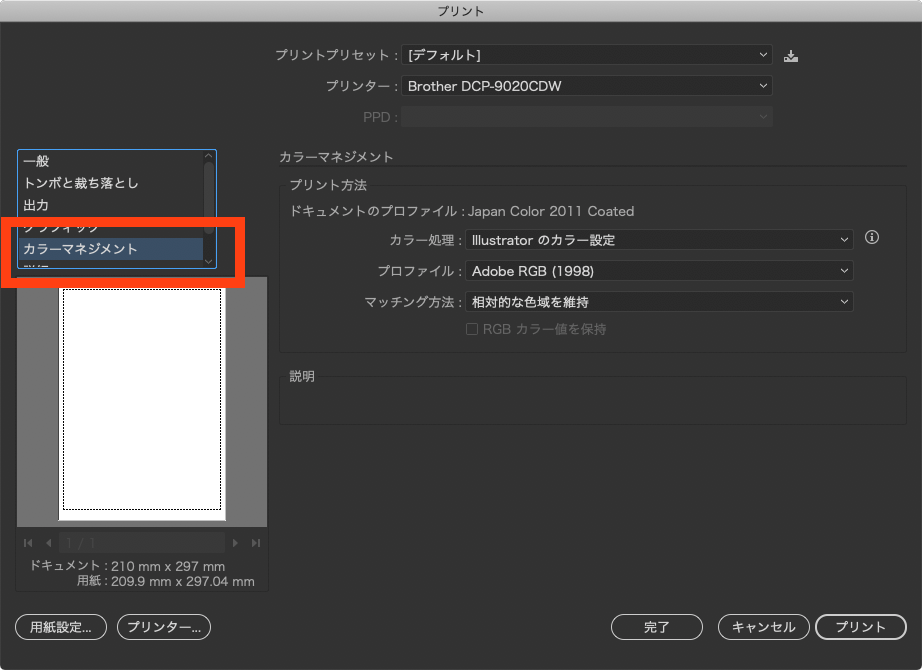
Task: Click the キャンセル button
Action: [763, 627]
